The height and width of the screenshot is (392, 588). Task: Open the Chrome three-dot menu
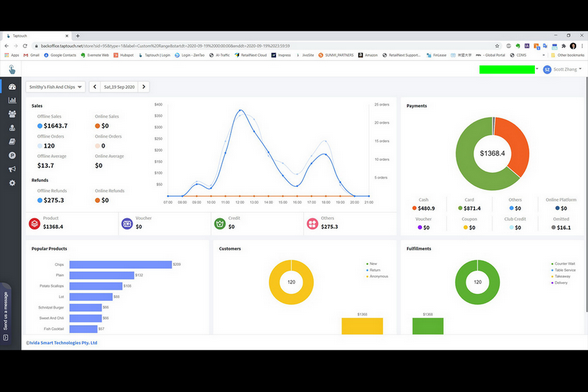[x=582, y=46]
